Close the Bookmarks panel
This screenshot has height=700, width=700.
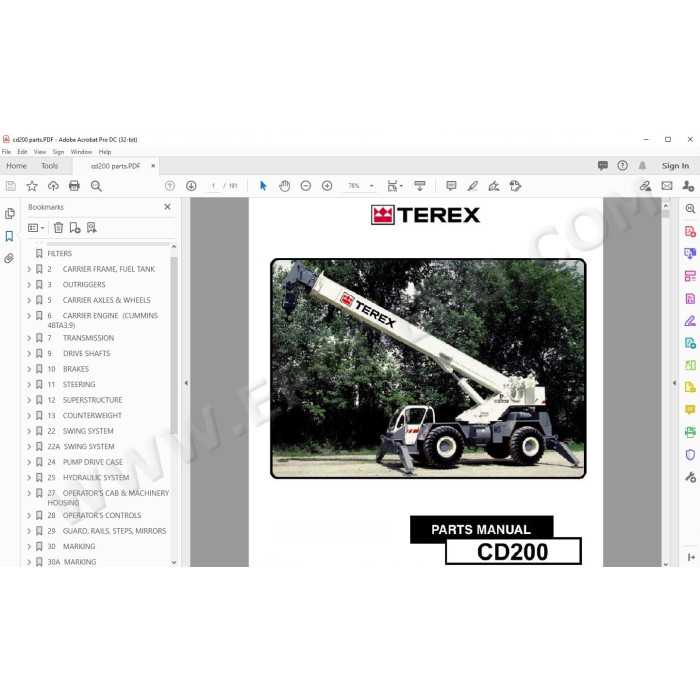point(167,207)
